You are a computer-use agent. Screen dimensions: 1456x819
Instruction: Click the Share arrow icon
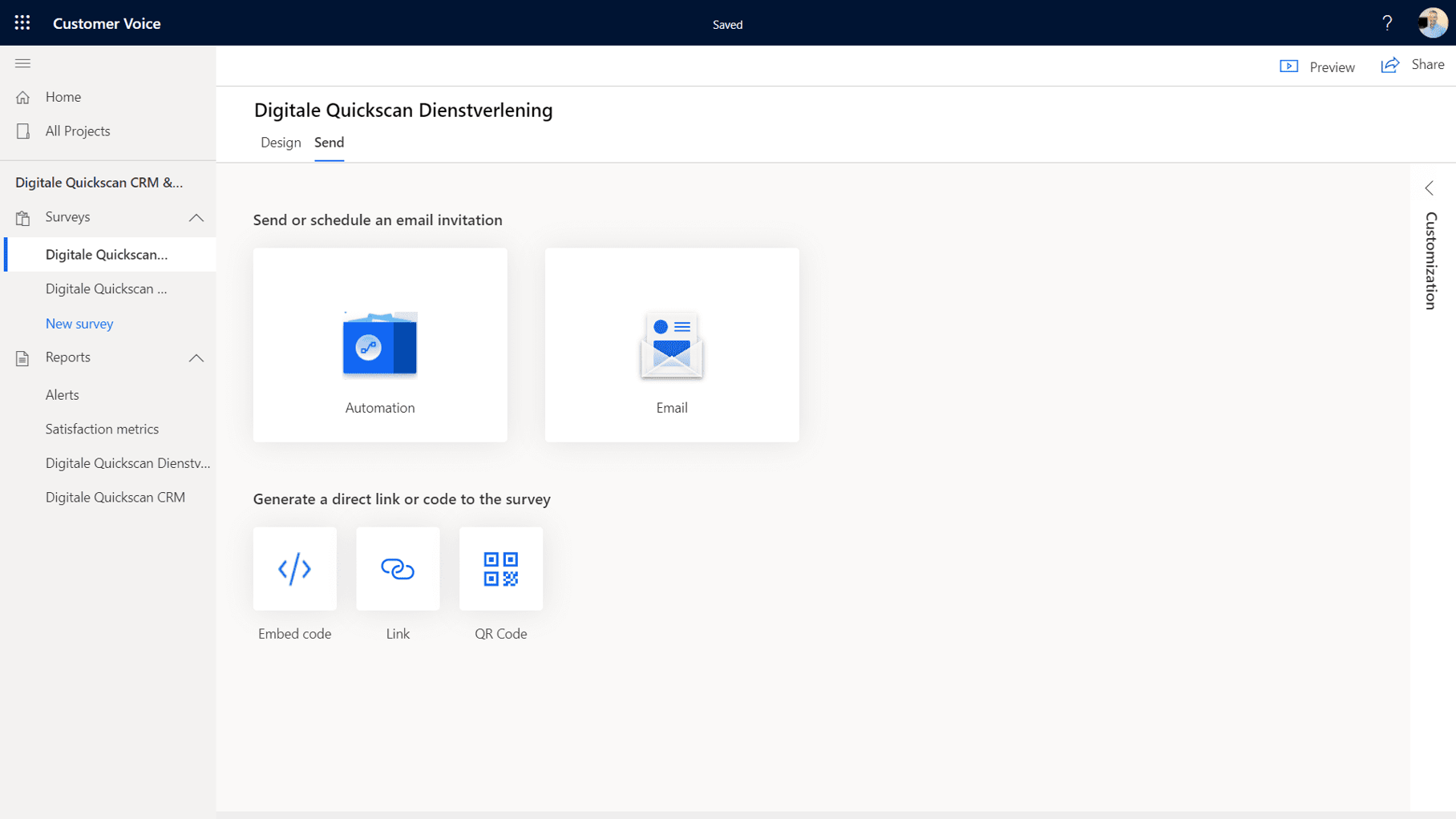[1390, 65]
